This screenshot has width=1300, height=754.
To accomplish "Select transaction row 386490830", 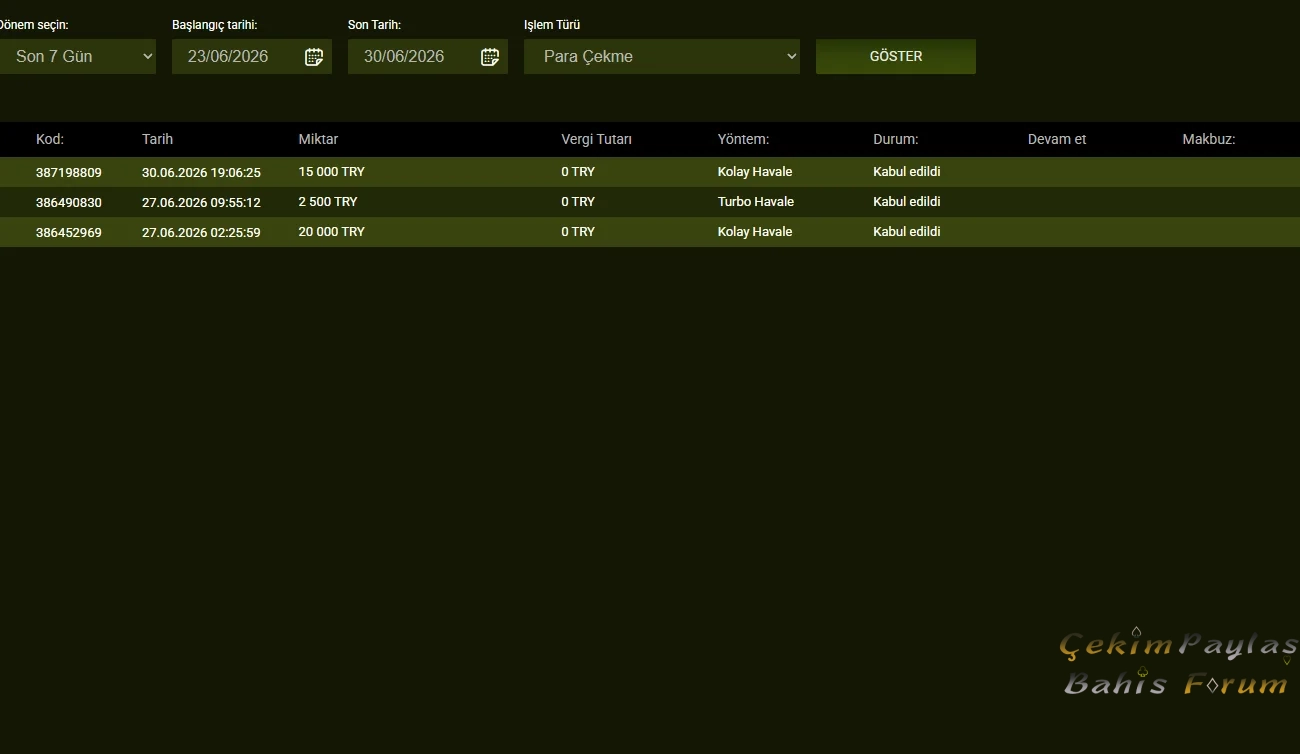I will point(650,202).
